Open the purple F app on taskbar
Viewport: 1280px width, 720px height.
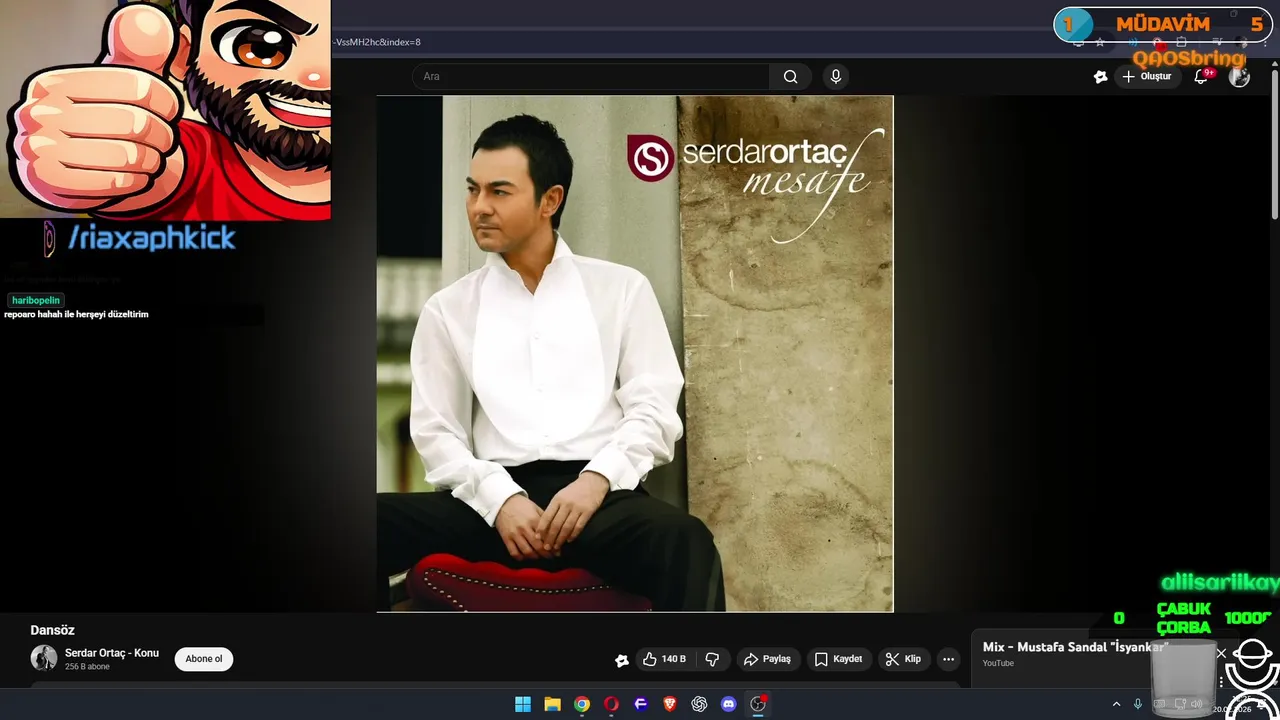(x=641, y=704)
